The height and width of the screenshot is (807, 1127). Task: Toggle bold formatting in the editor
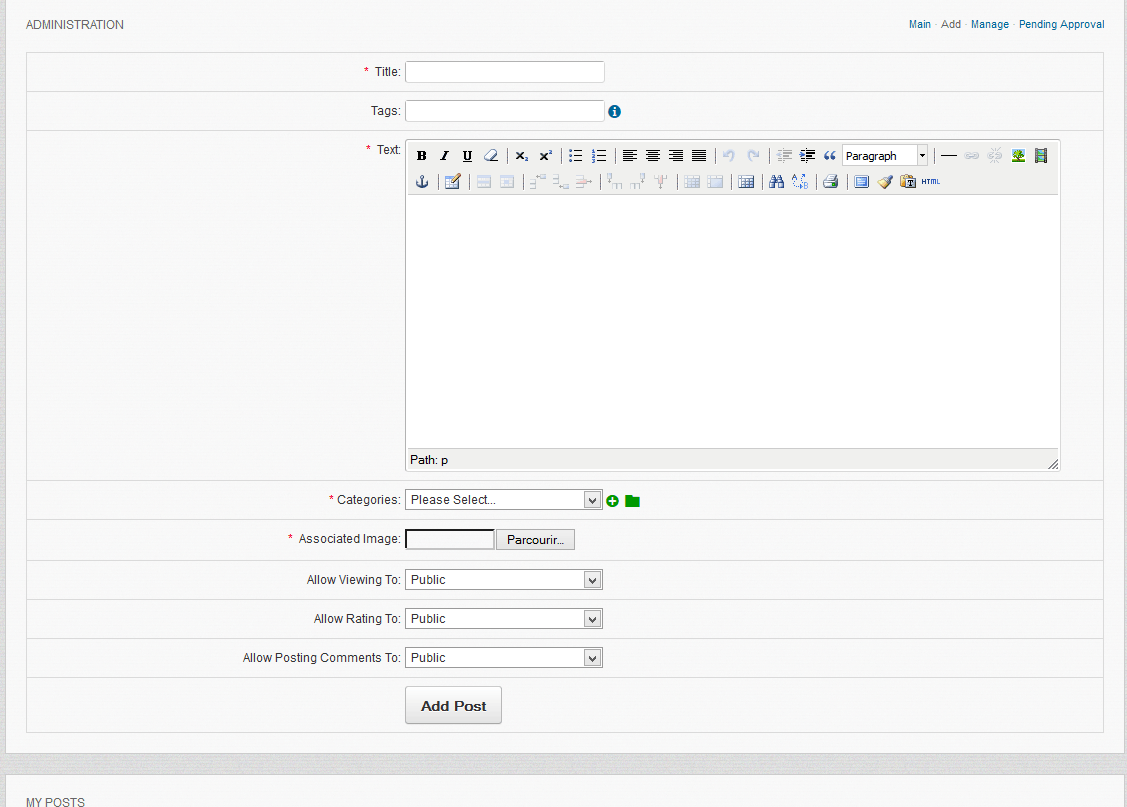(422, 156)
